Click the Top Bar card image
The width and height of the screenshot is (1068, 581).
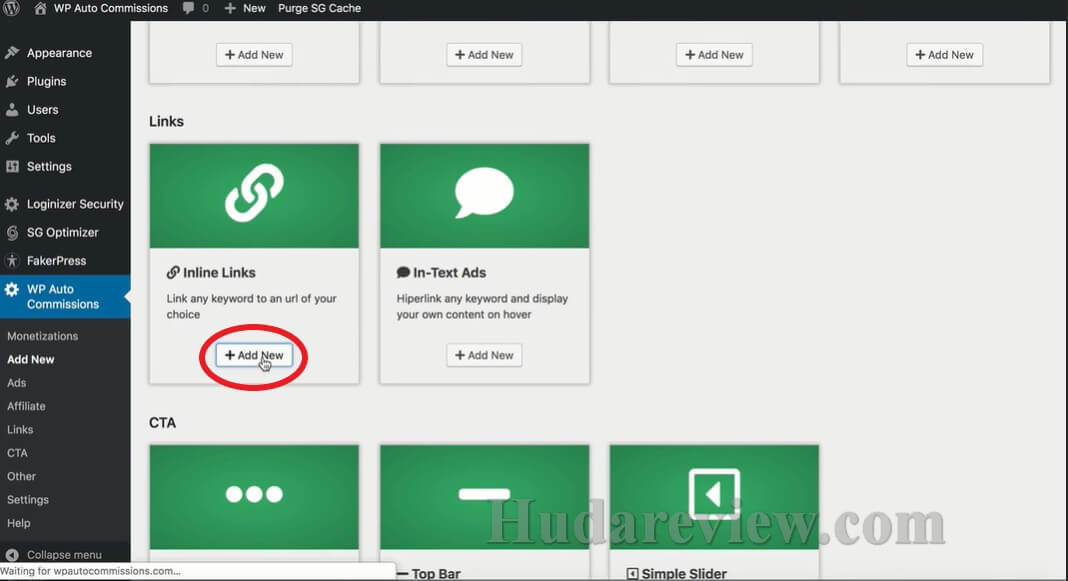coord(484,497)
